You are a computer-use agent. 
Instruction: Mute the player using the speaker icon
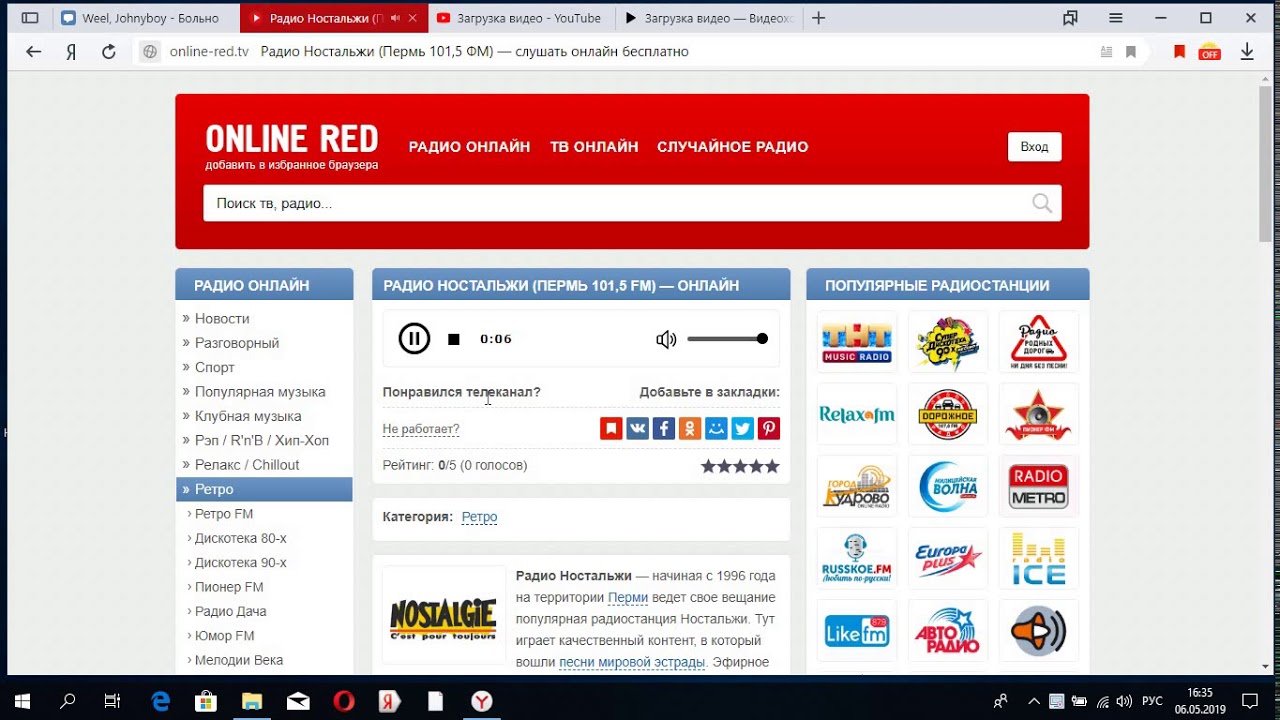pyautogui.click(x=666, y=339)
